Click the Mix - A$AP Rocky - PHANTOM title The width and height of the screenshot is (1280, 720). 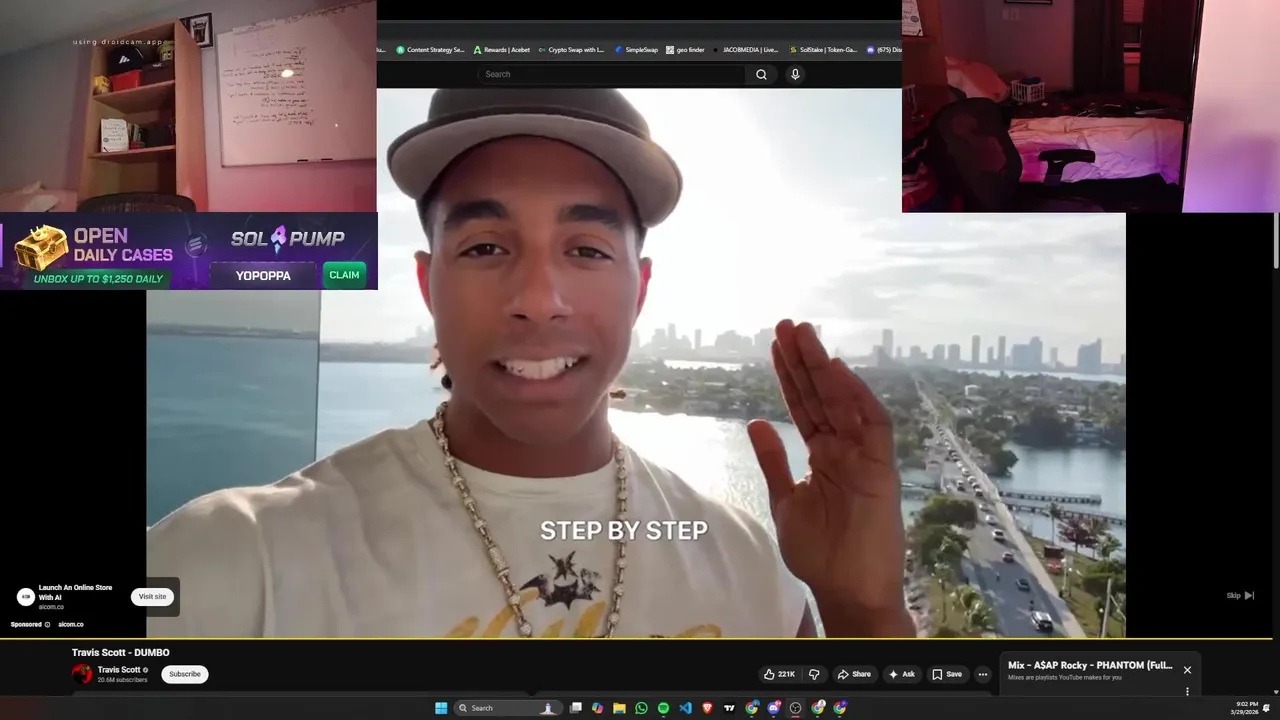pos(1090,665)
